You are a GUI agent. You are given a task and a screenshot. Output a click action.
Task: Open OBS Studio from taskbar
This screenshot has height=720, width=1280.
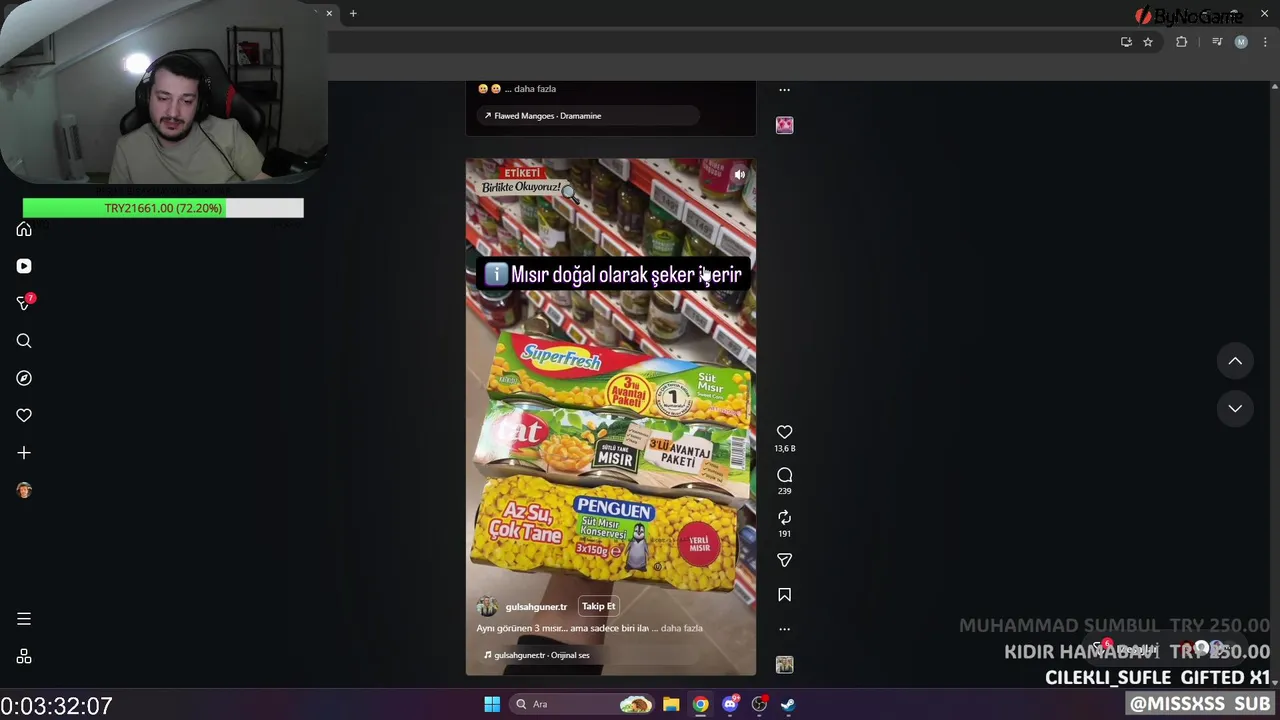[759, 704]
